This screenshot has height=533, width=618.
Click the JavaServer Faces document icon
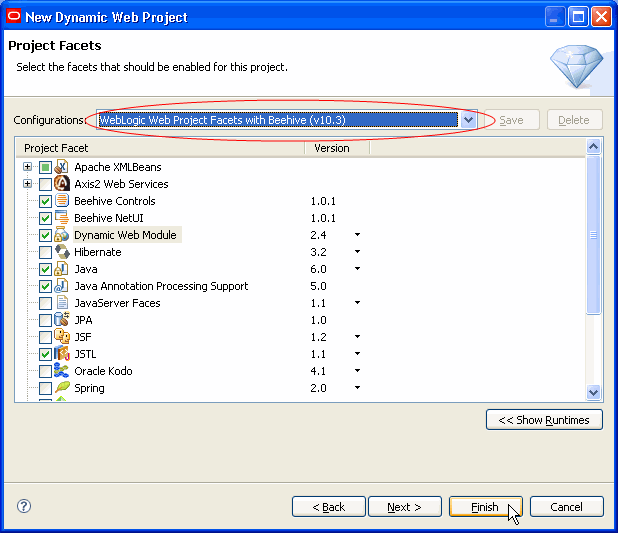pos(62,303)
